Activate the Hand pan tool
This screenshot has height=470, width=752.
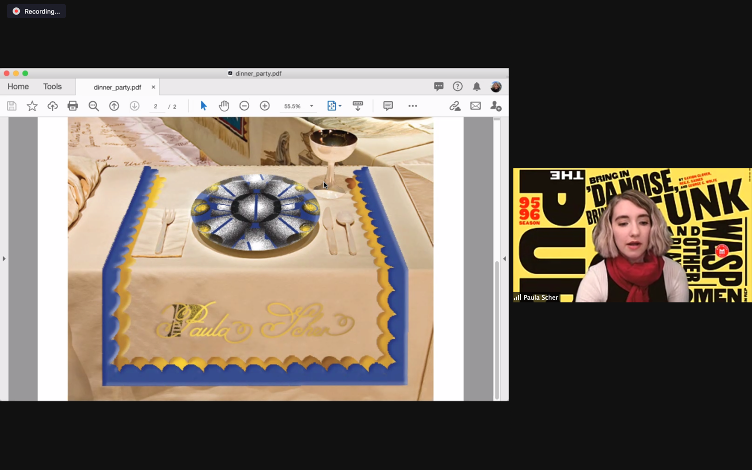point(224,106)
